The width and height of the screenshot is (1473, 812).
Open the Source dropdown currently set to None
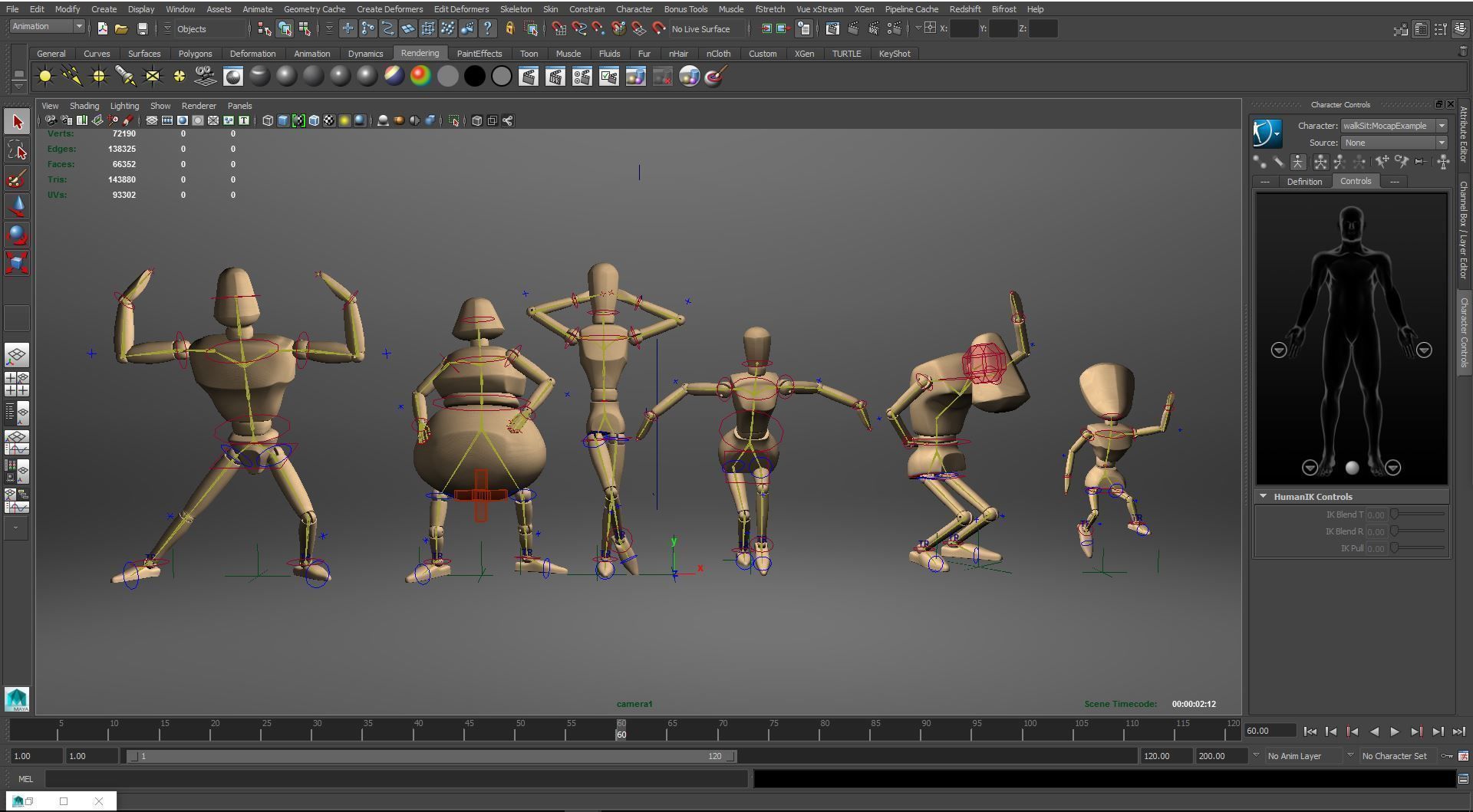[x=1441, y=143]
